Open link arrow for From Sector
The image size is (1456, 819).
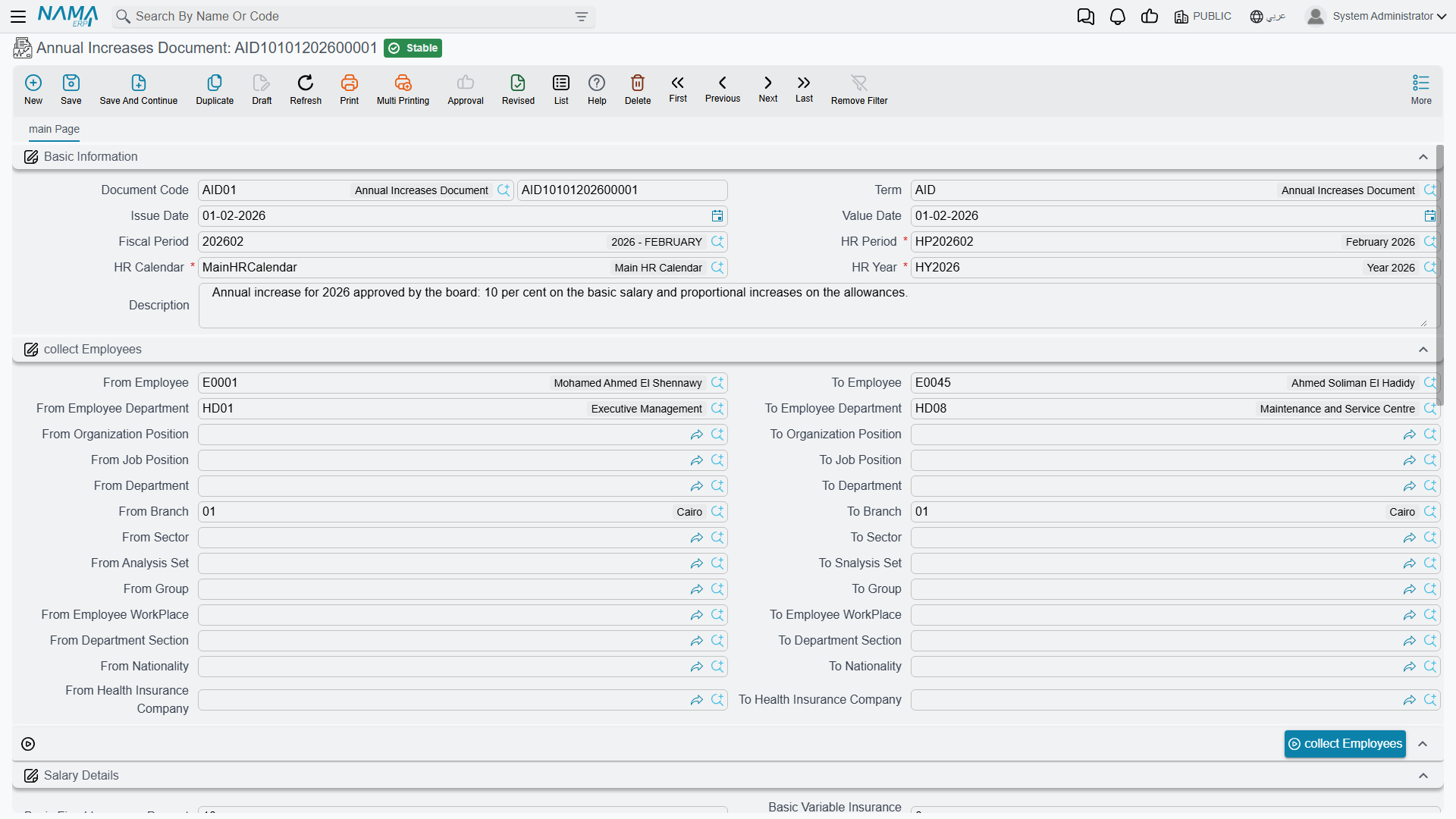coord(696,538)
